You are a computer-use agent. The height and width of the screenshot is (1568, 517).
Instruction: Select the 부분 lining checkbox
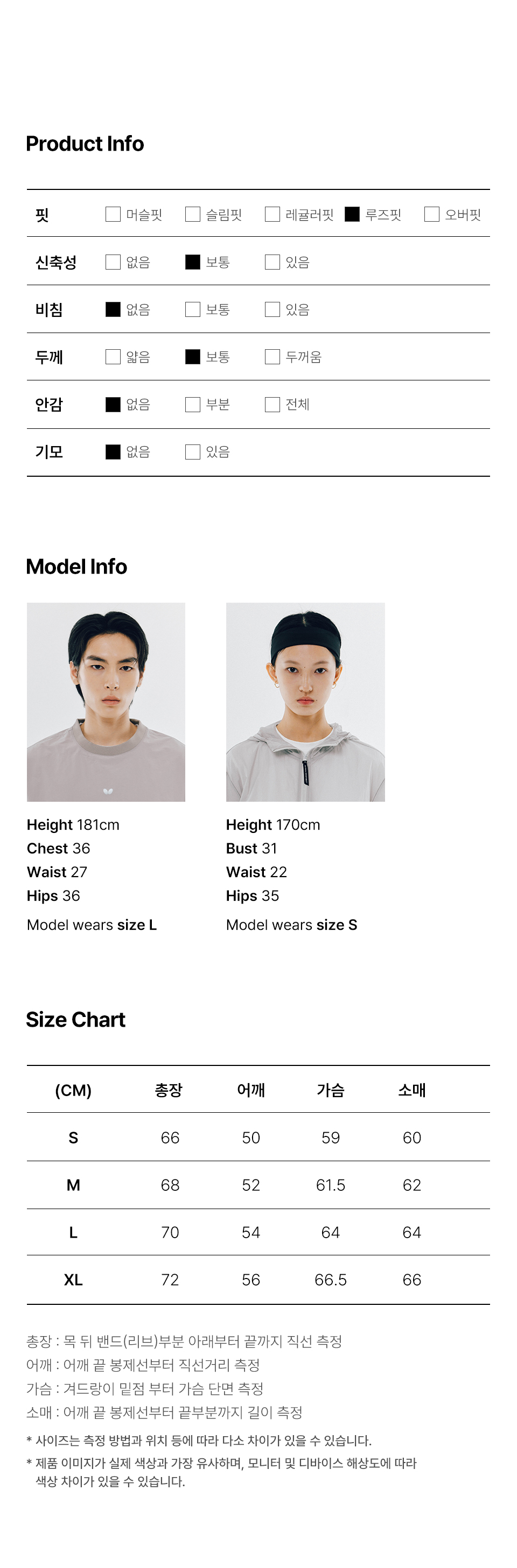pos(192,404)
